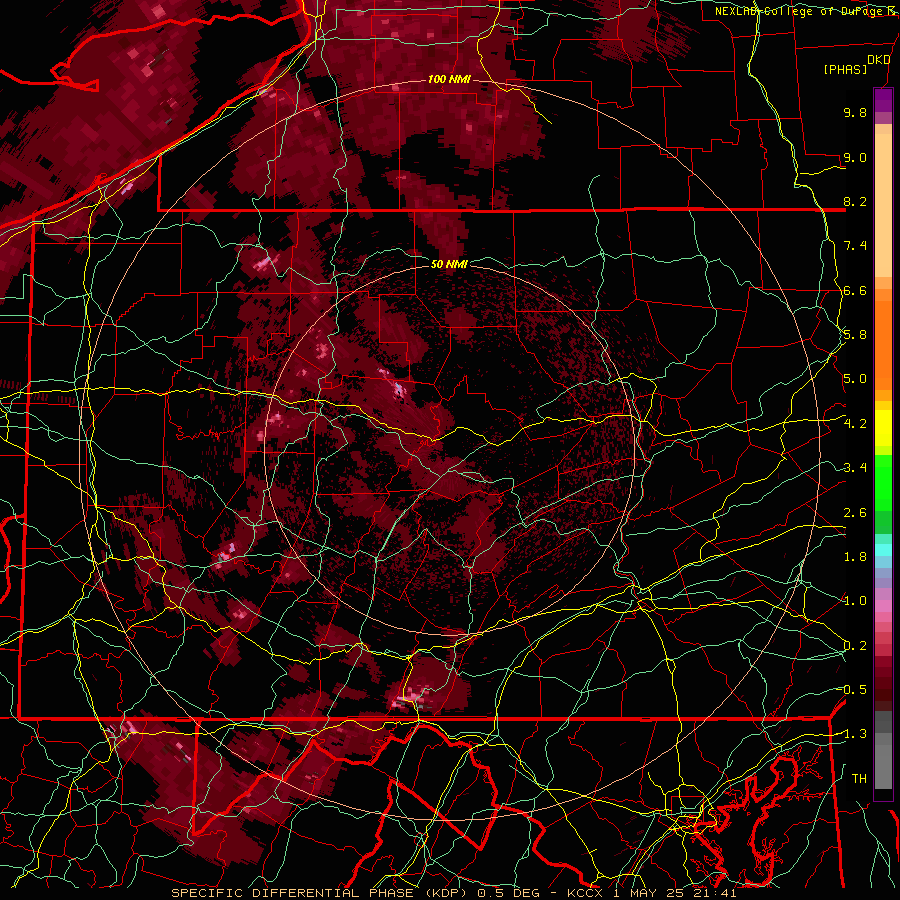Viewport: 900px width, 900px height.
Task: Pick the orange segment on the color bar
Action: (x=883, y=343)
